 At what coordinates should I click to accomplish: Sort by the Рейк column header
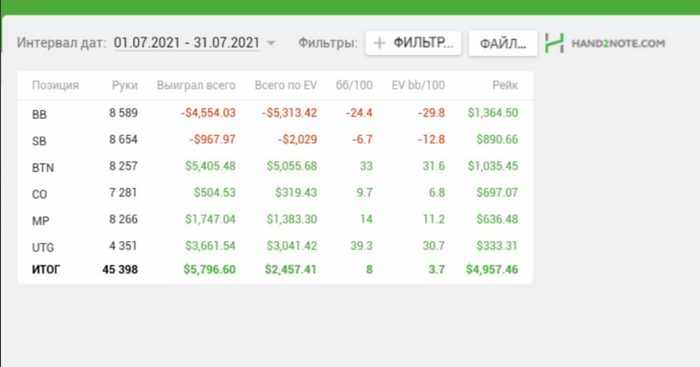click(505, 85)
